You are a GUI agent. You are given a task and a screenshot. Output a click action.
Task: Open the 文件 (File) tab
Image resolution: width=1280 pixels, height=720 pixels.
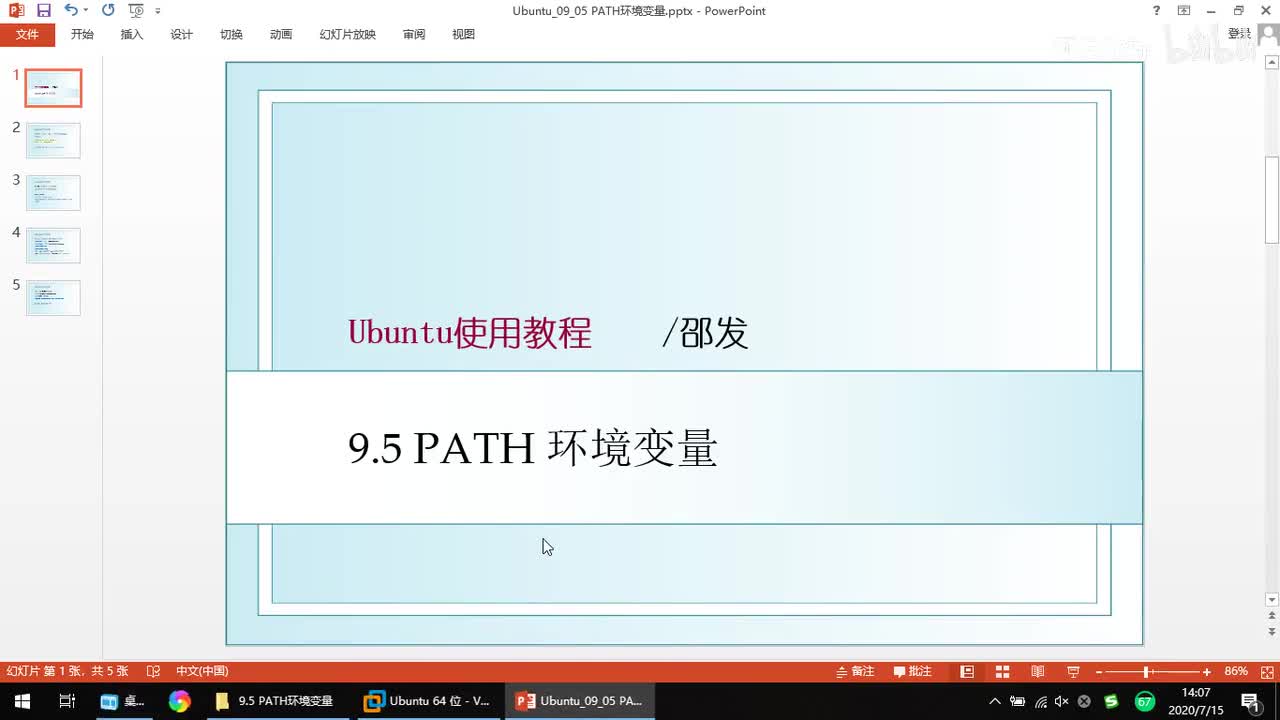coord(27,34)
